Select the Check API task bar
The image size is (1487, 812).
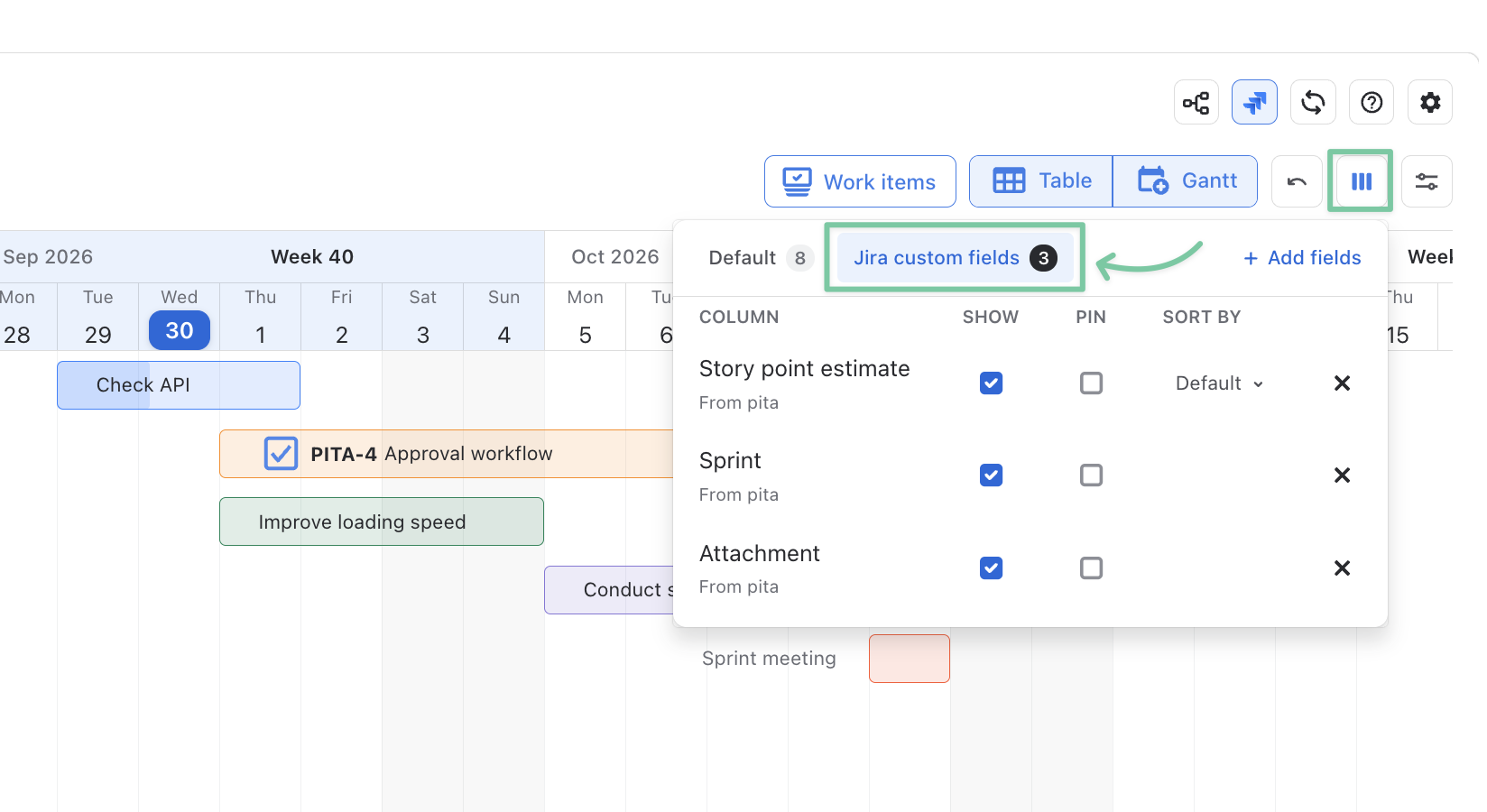(x=179, y=385)
